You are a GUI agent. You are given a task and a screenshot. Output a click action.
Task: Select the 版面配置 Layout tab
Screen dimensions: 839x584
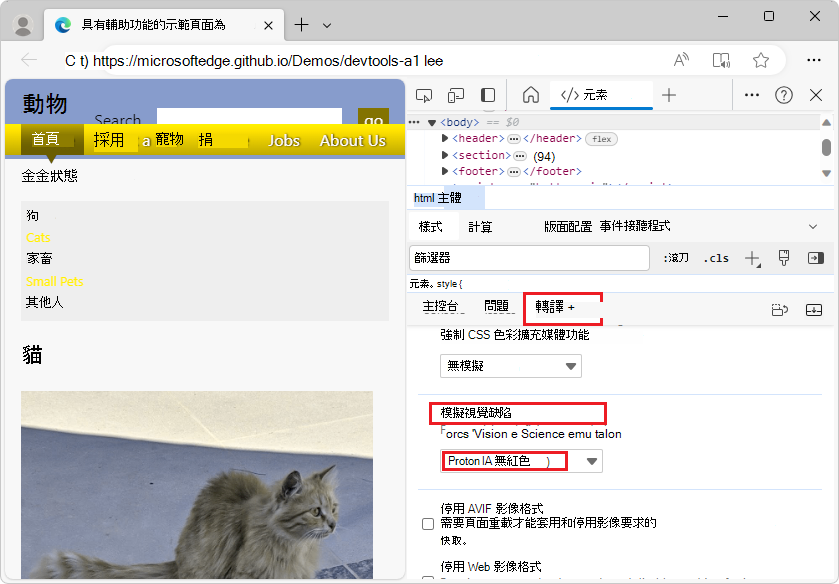pos(568,226)
